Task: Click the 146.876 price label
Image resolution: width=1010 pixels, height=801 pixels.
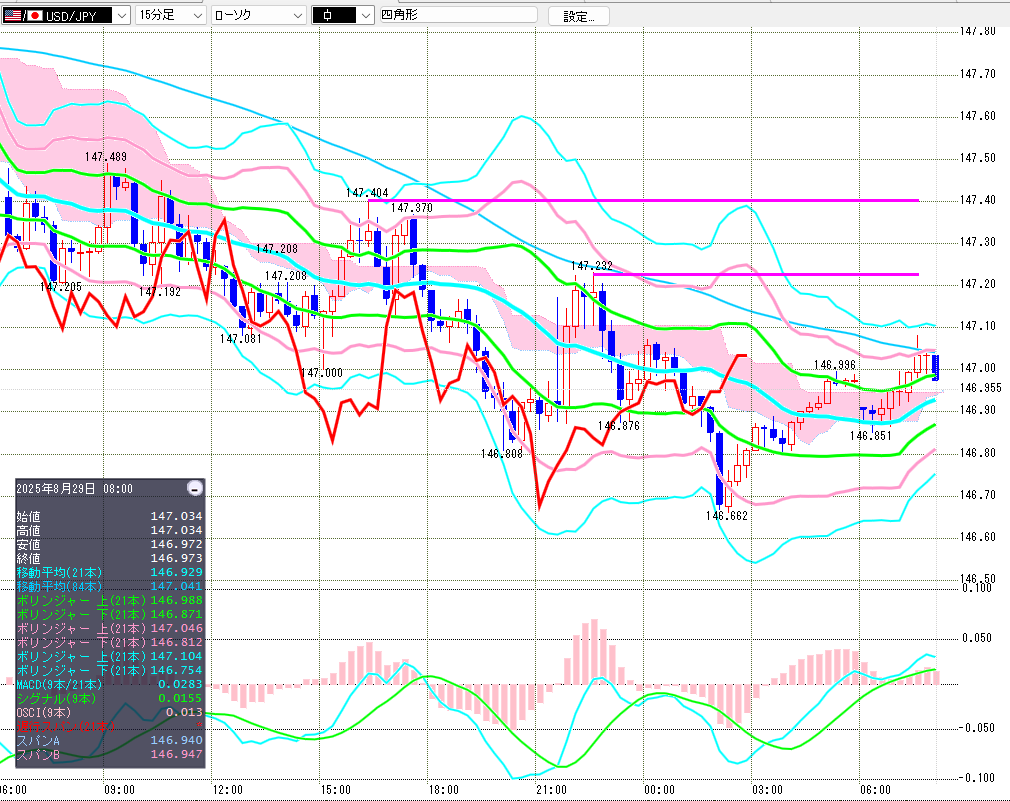Action: [x=619, y=426]
